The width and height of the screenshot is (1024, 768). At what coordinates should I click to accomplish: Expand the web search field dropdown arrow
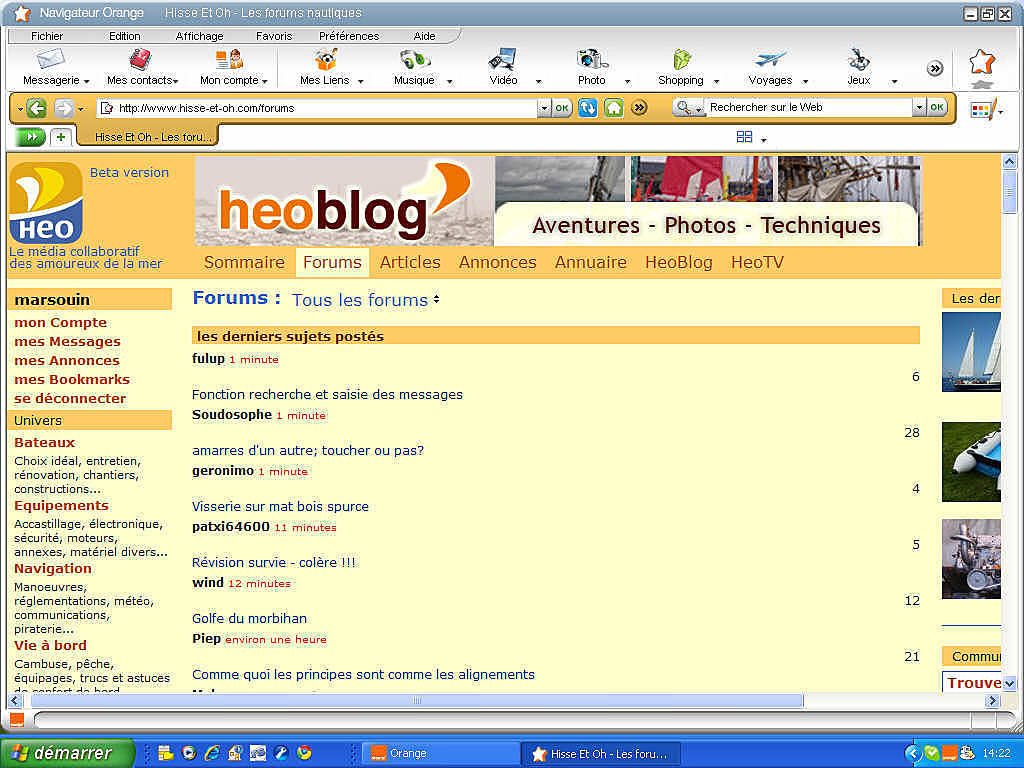click(919, 107)
